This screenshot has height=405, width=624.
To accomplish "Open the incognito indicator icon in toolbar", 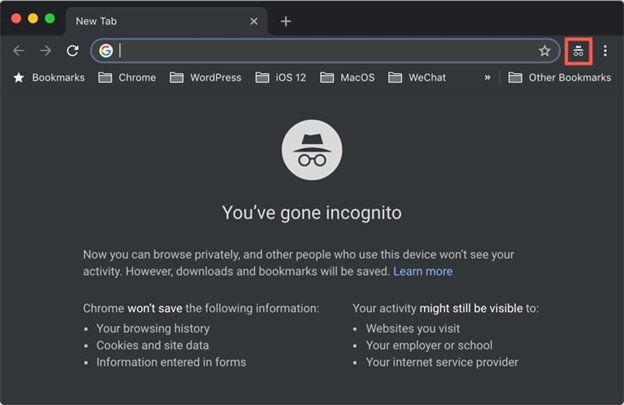I will click(578, 51).
